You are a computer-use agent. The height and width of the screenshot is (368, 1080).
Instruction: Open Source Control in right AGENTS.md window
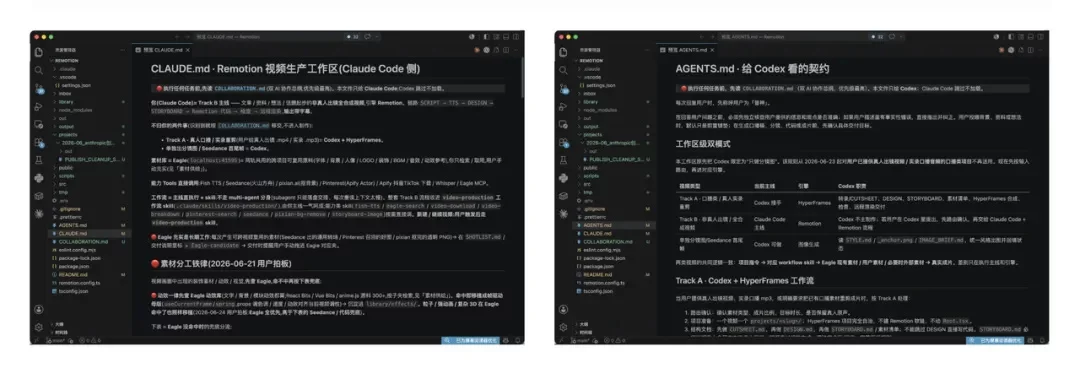pos(563,88)
